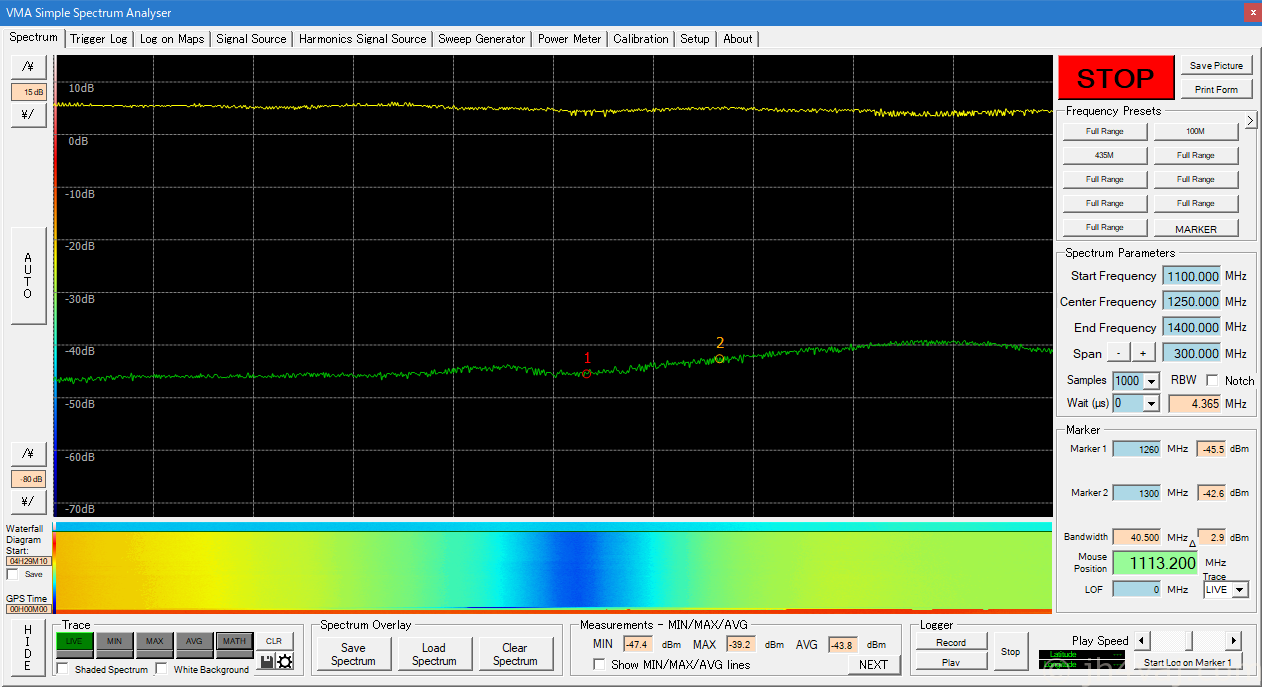Click the Play Speed left arrow
Image resolution: width=1262 pixels, height=687 pixels.
[1140, 640]
